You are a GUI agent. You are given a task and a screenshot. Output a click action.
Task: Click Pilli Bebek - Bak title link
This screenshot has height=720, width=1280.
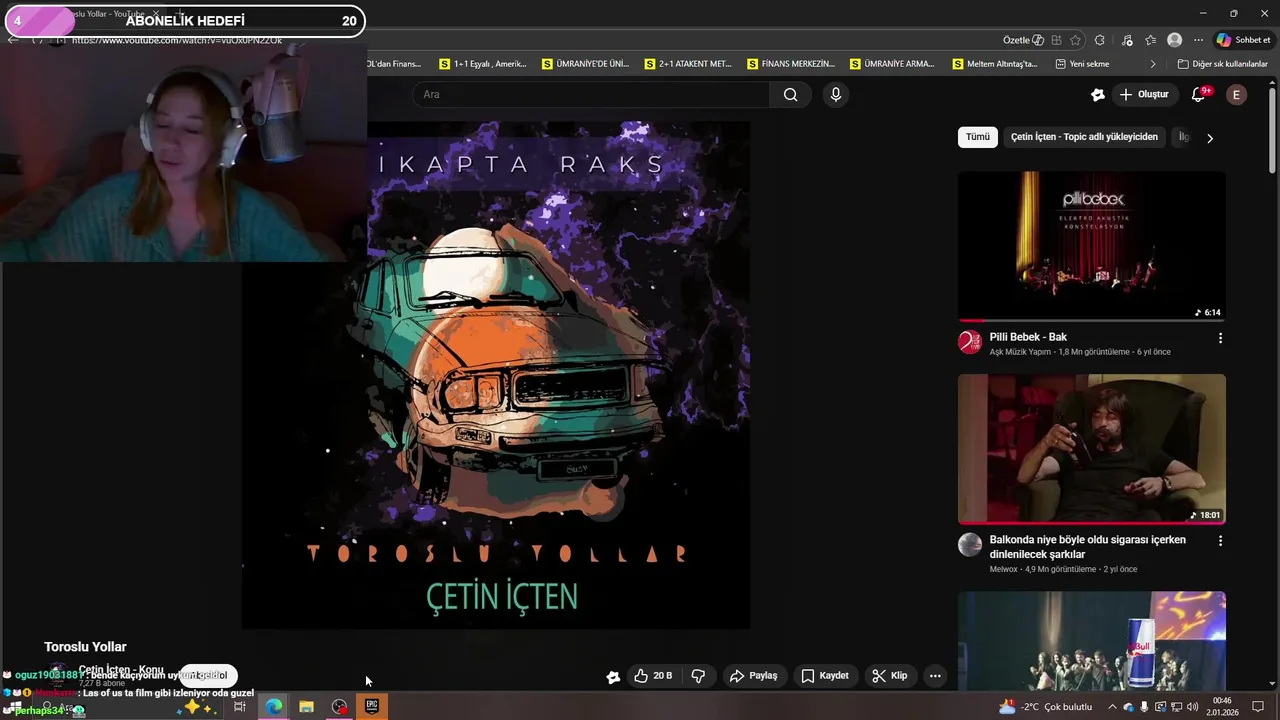(x=1028, y=337)
